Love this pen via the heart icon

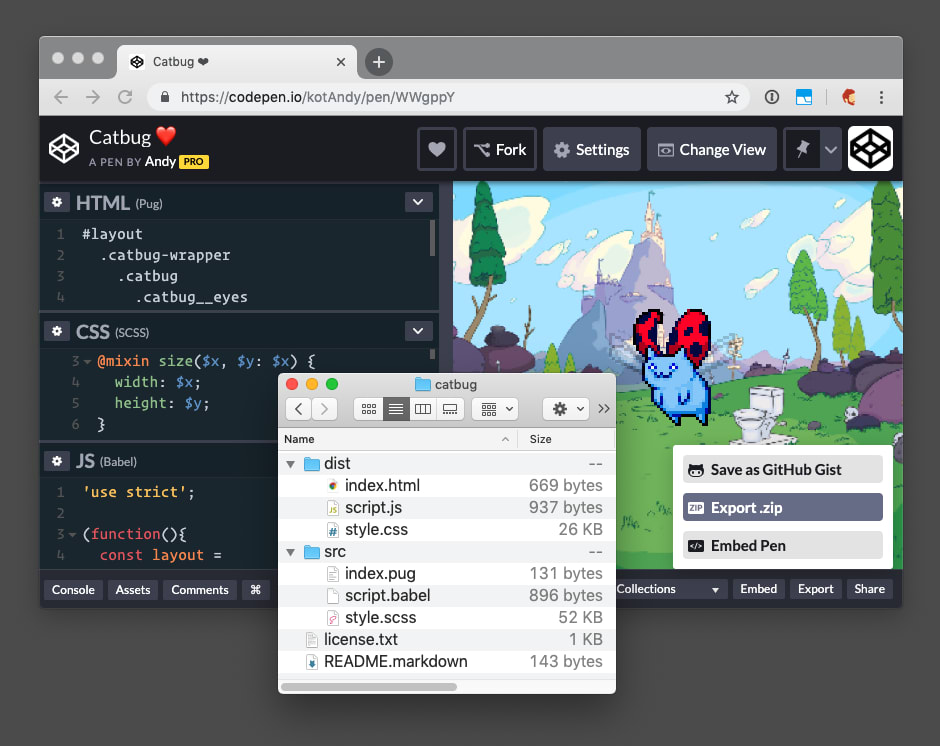(x=437, y=148)
